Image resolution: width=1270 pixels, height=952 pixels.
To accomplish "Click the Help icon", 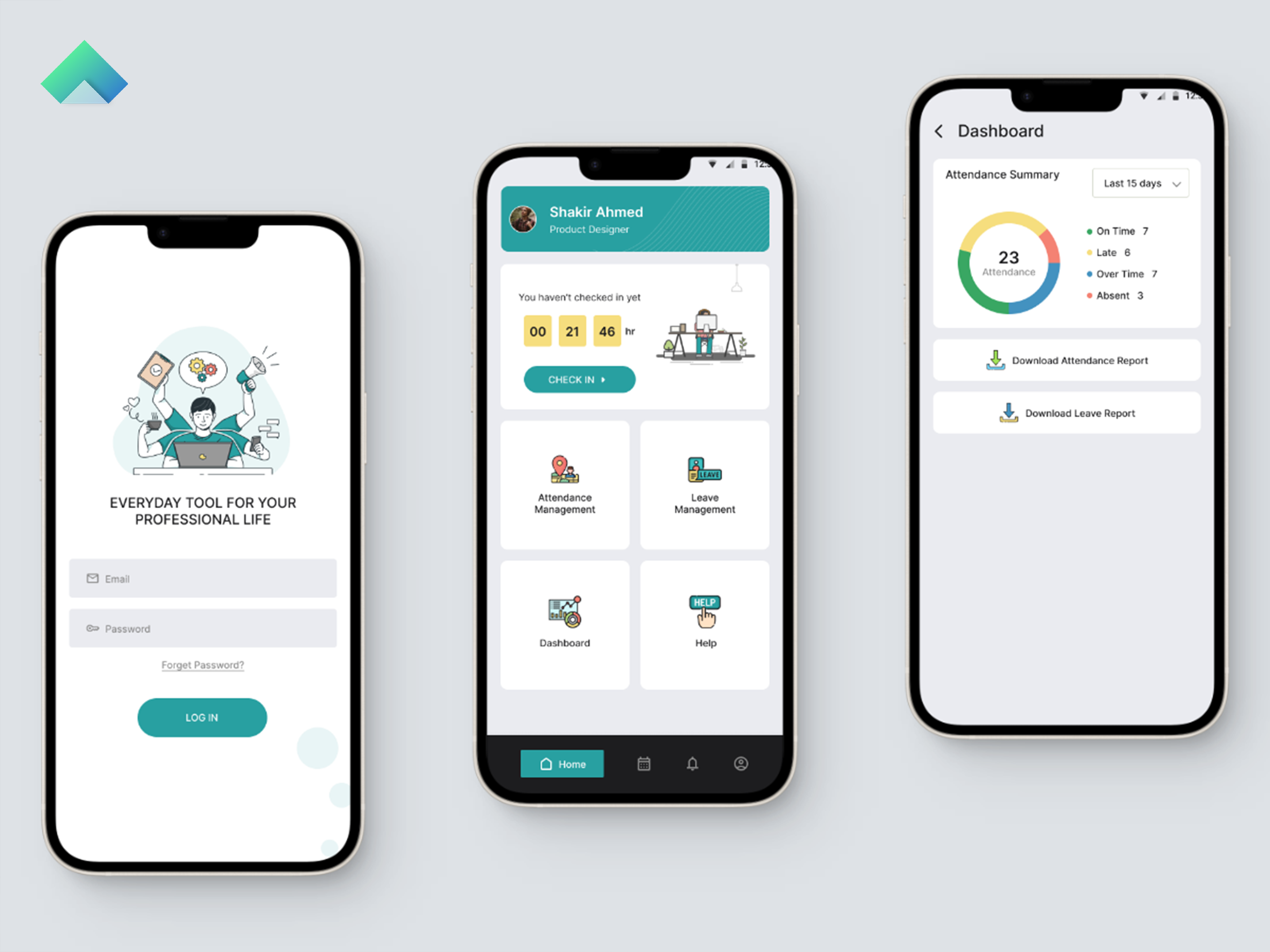I will tap(703, 621).
